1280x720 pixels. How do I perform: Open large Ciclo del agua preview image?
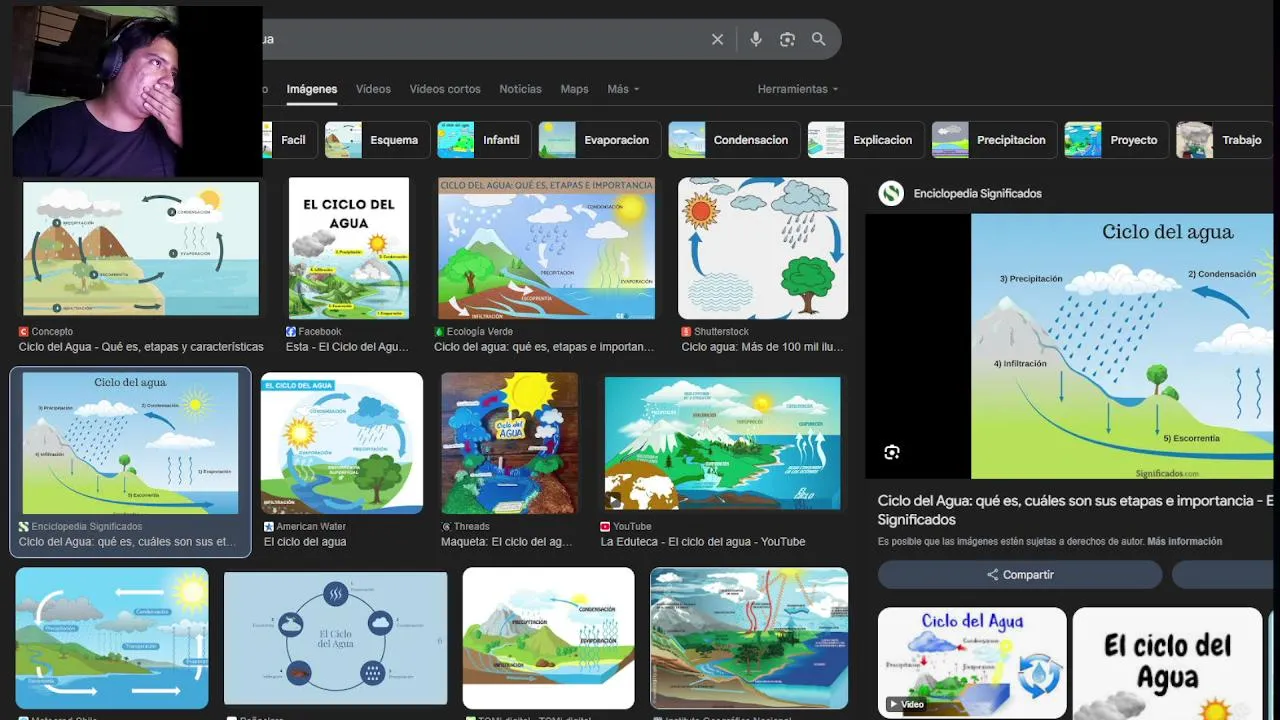pos(1123,346)
